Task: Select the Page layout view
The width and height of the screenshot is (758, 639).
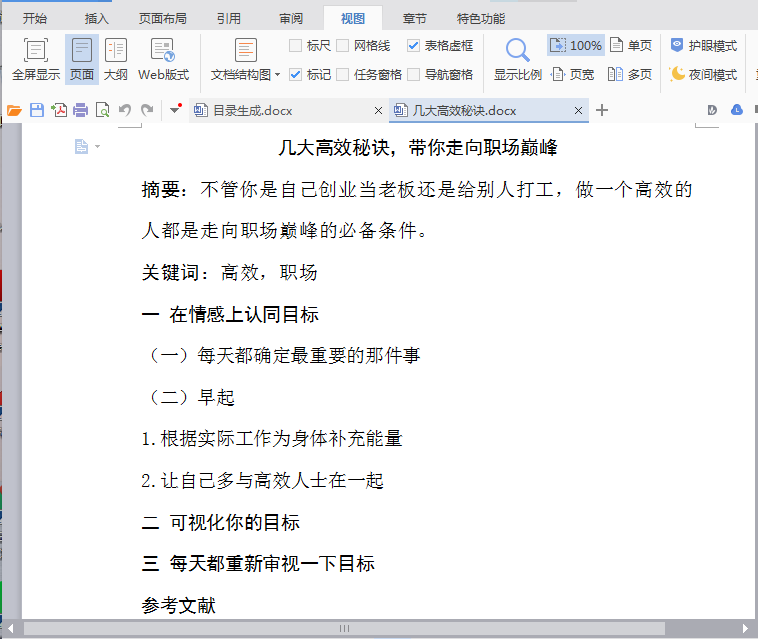Action: (82, 59)
